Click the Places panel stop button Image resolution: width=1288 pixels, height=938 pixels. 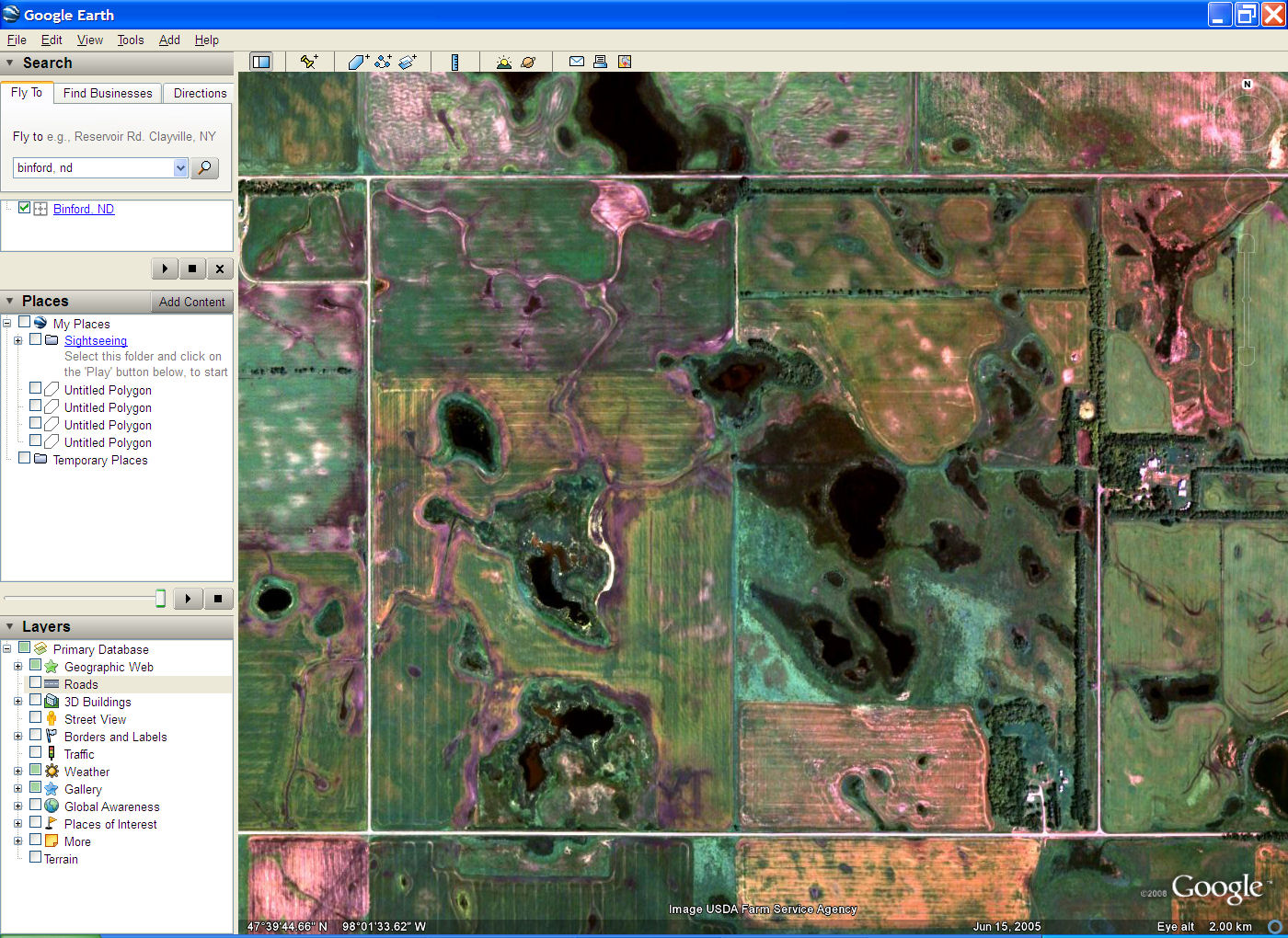218,599
